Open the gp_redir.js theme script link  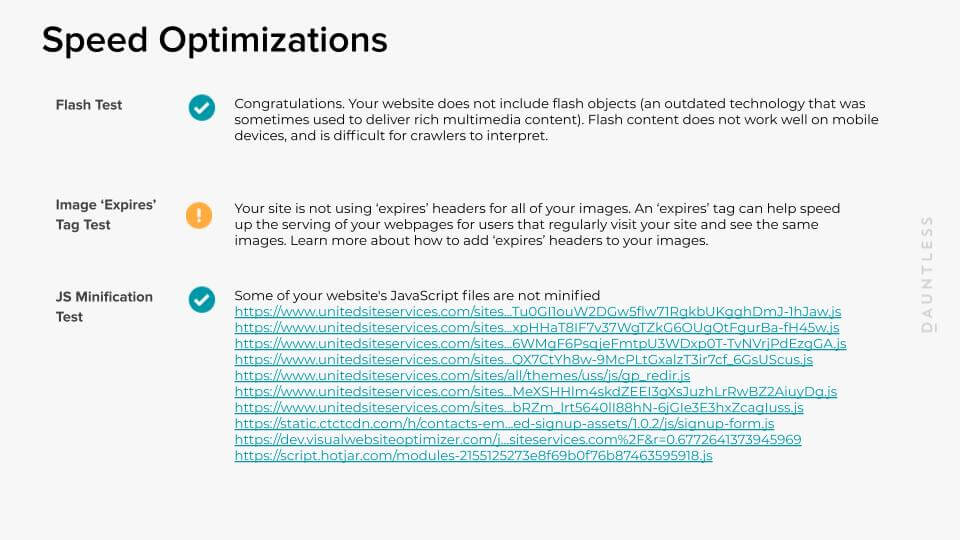[462, 376]
